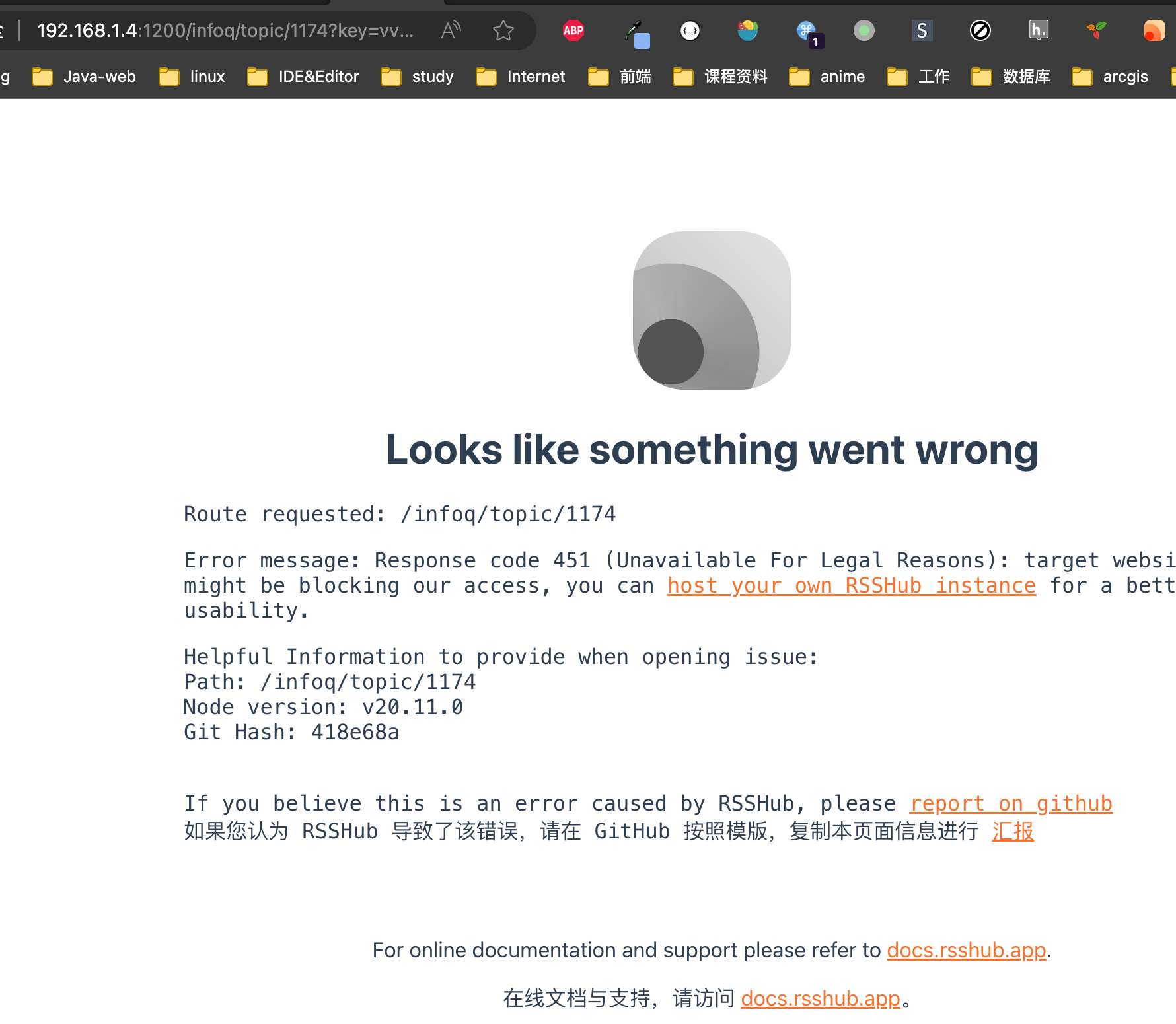Click the Read Aloud icon in address bar
The width and height of the screenshot is (1176, 1024).
coord(451,30)
